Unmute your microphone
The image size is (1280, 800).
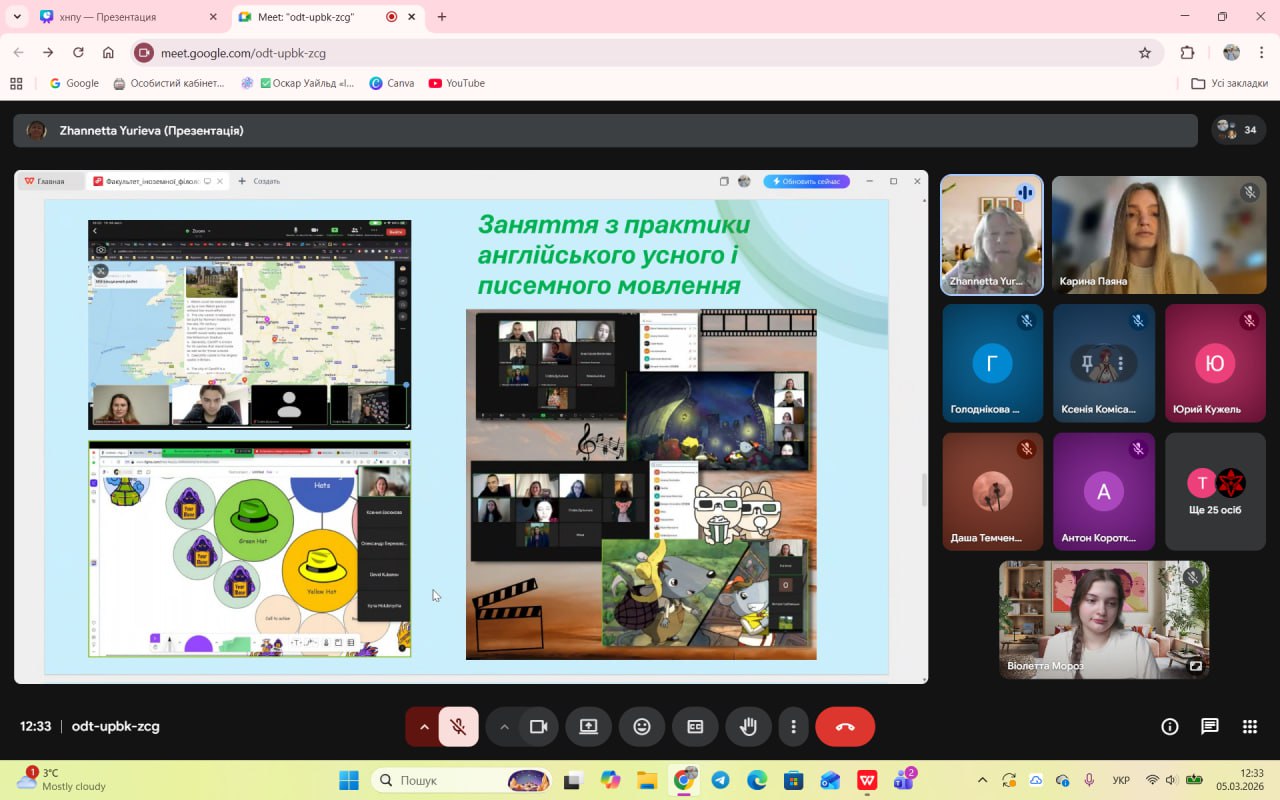pos(459,727)
